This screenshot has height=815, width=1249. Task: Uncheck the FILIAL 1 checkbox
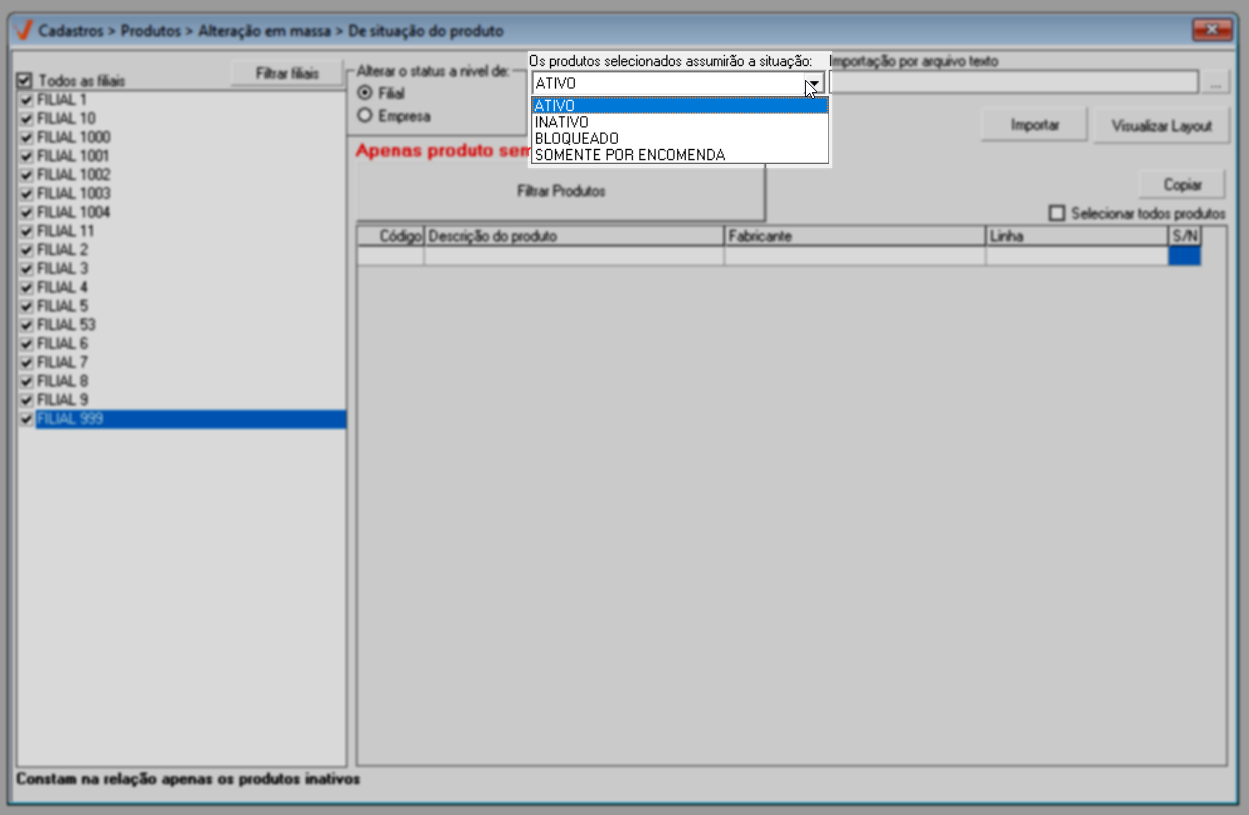click(x=27, y=100)
